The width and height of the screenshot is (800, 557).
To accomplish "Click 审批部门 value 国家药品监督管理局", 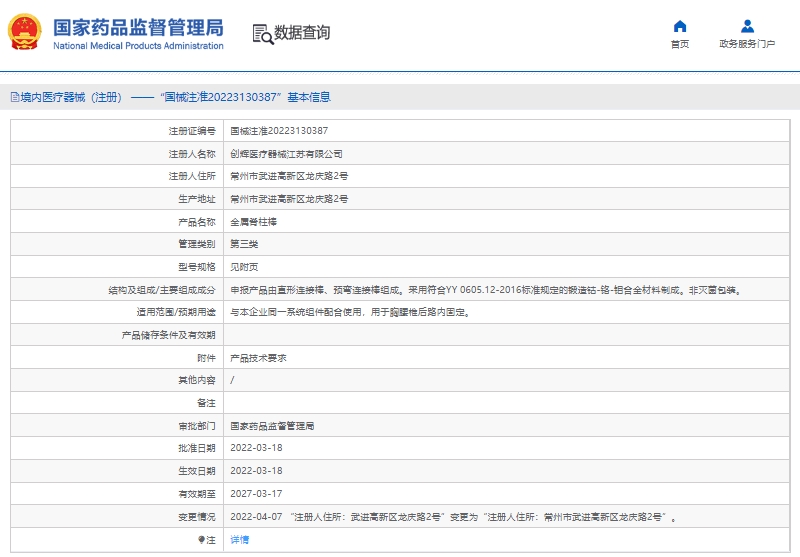I will 272,426.
